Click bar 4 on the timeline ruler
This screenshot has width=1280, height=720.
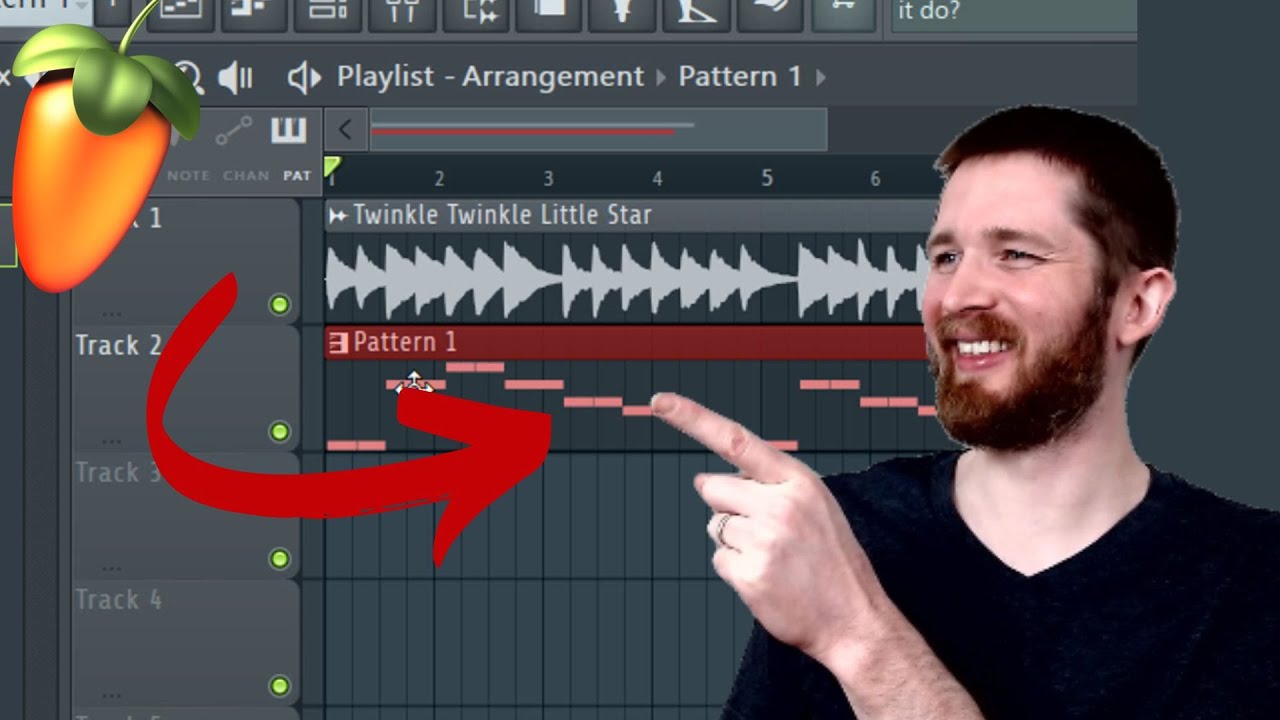click(x=657, y=178)
